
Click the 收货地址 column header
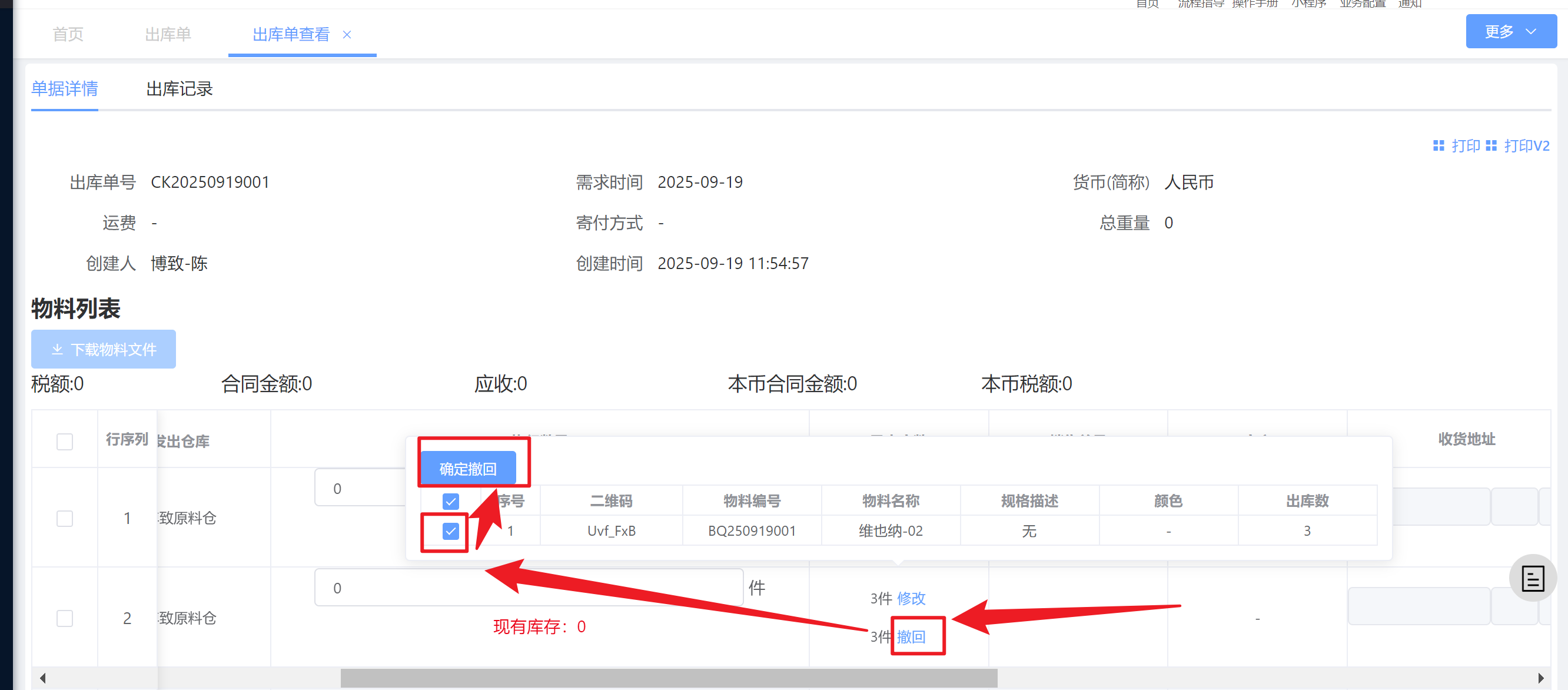point(1466,439)
